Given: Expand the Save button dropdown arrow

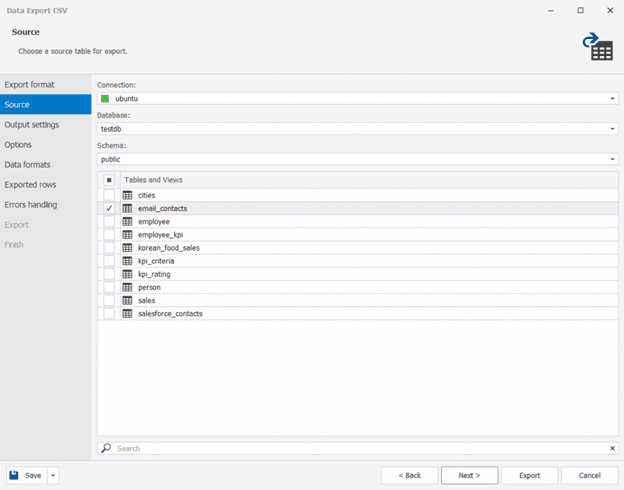Looking at the screenshot, I should [x=53, y=475].
